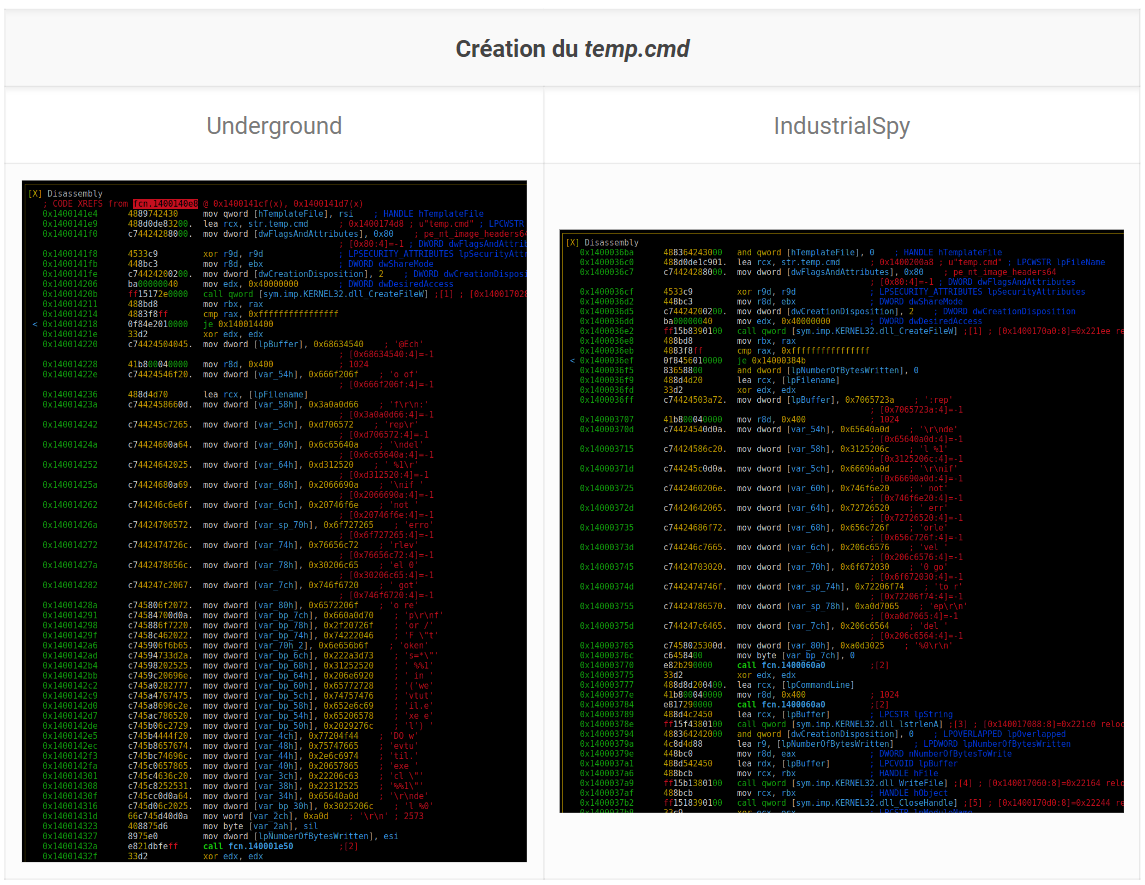Follow call fcn.1400060a0 at address 0x140003770
The height and width of the screenshot is (885, 1145).
click(781, 666)
